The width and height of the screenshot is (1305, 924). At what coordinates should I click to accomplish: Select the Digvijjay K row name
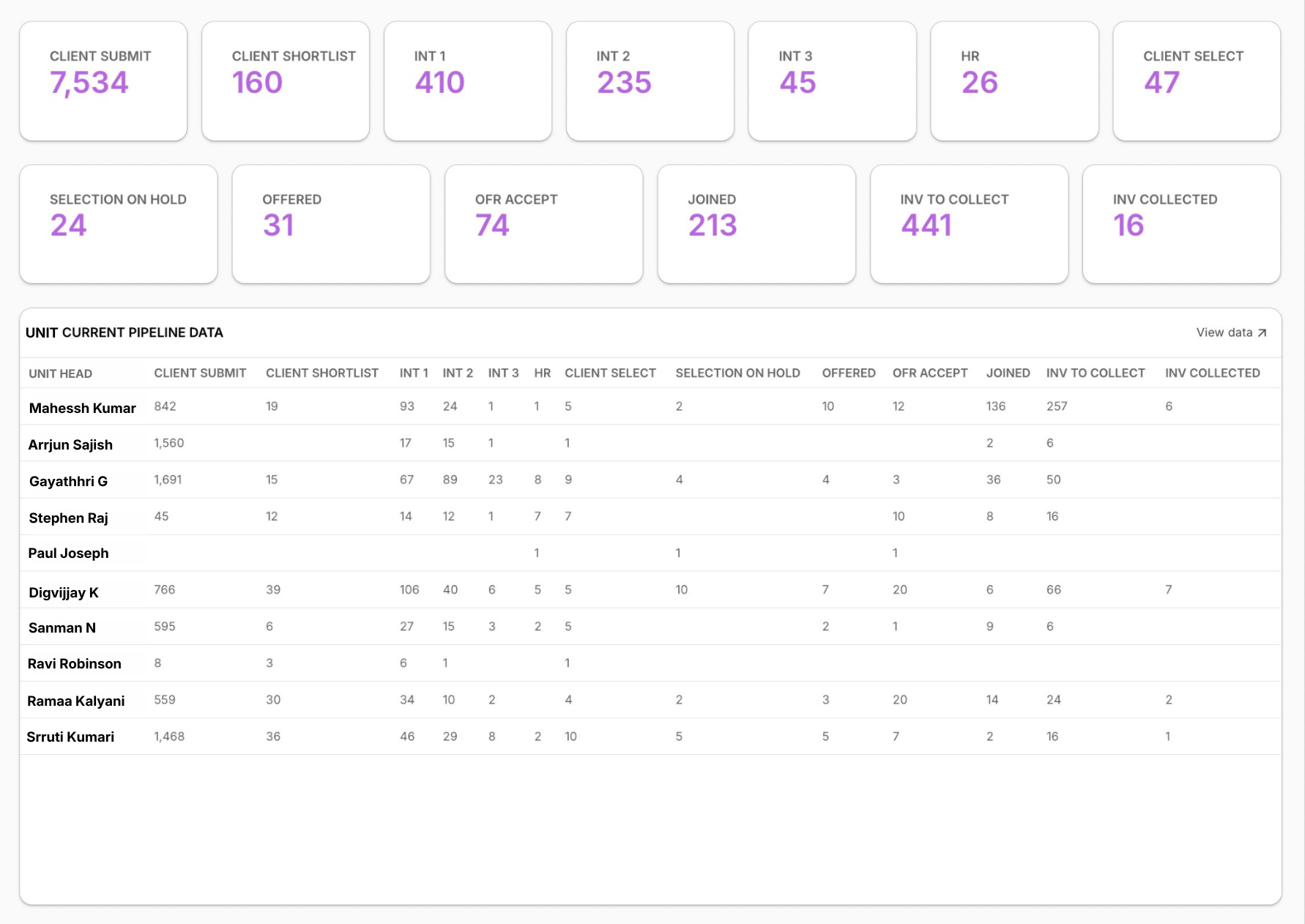click(x=64, y=593)
